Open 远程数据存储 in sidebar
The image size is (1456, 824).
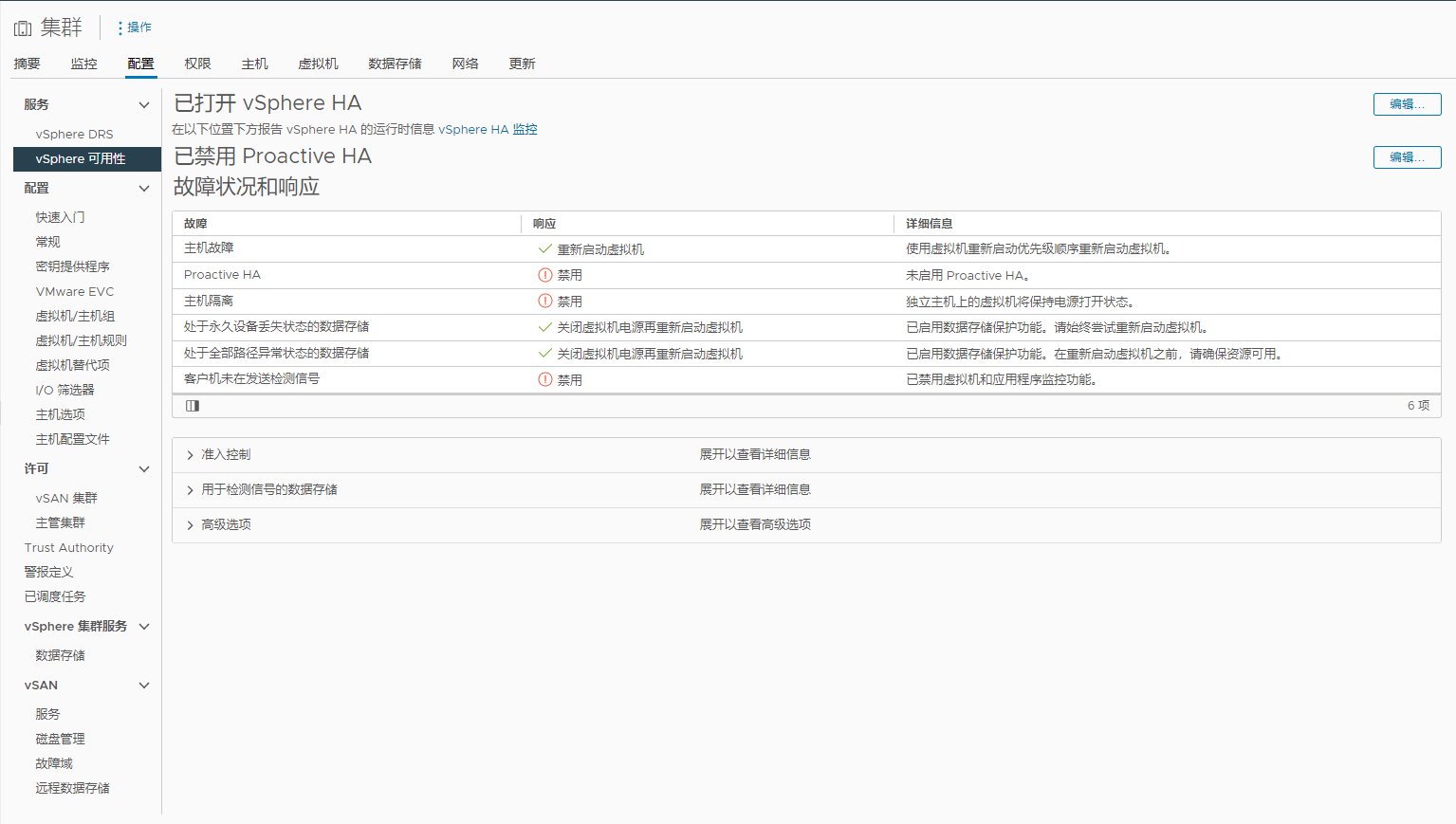point(73,788)
